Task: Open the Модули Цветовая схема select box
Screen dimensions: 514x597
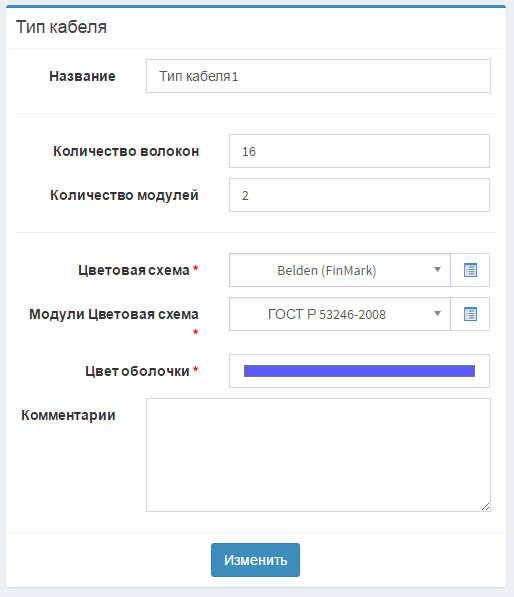Action: click(x=340, y=314)
